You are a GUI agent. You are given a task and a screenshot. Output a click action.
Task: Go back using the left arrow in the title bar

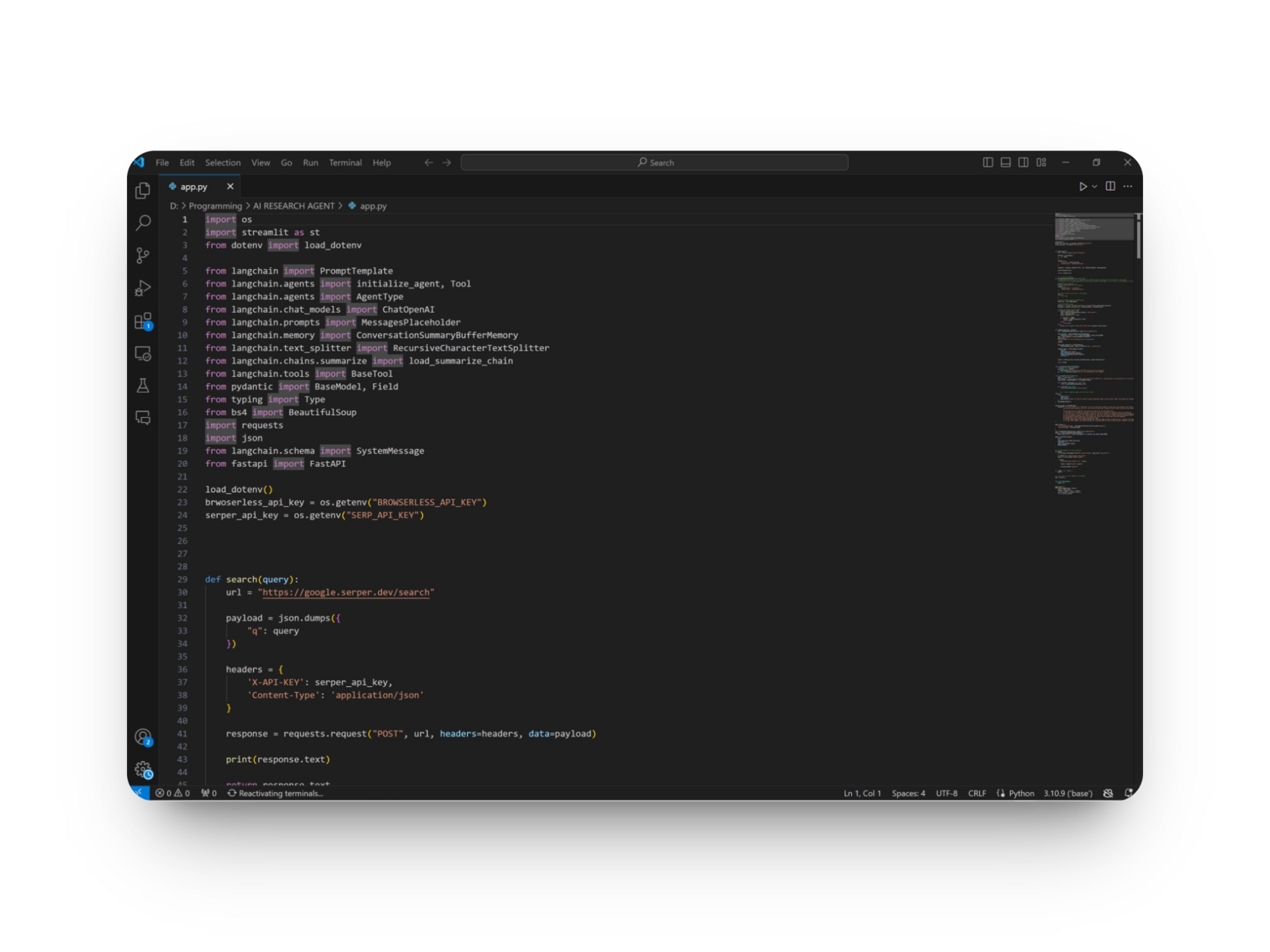point(429,162)
